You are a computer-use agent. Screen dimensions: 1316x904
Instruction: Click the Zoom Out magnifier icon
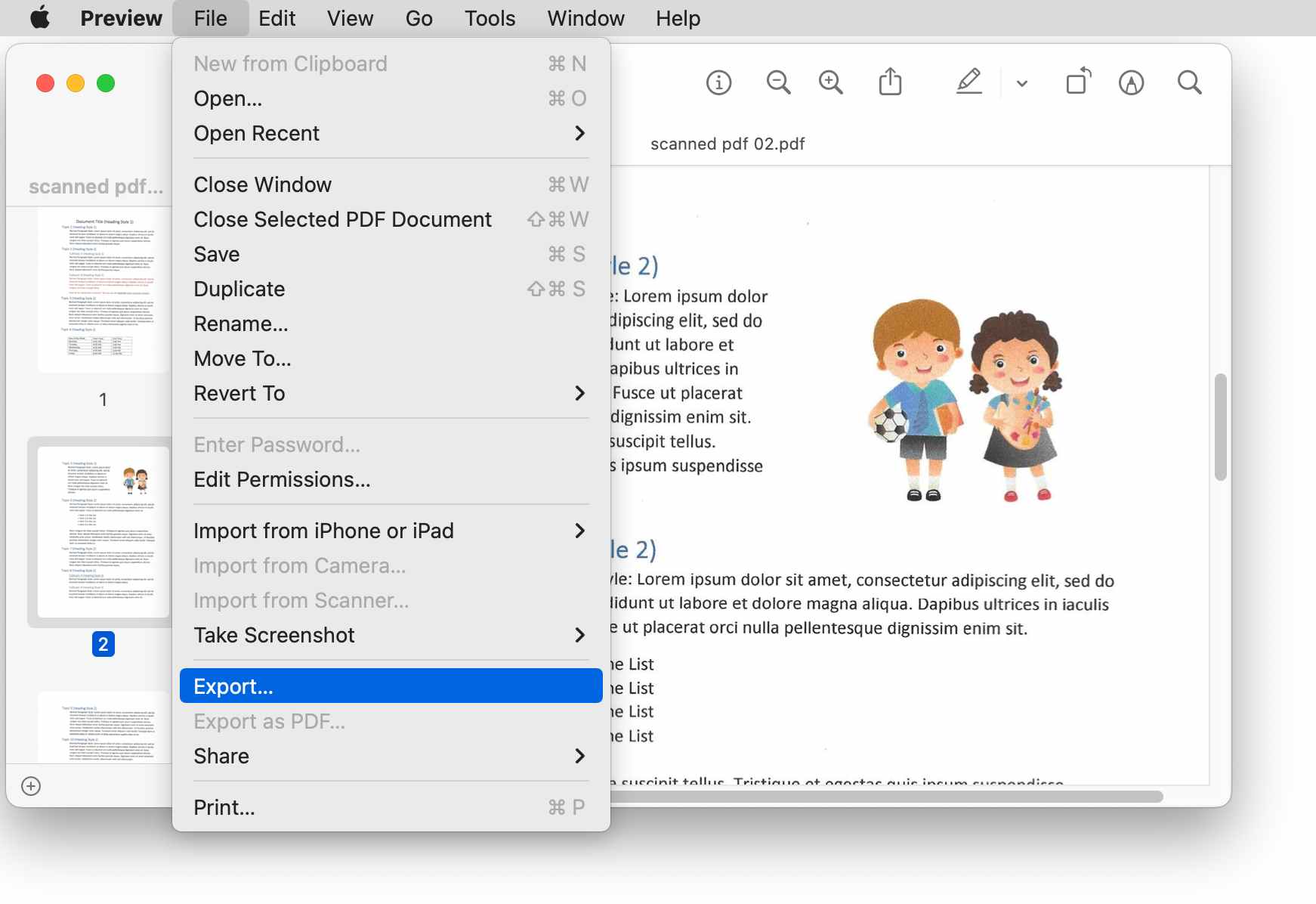click(778, 82)
